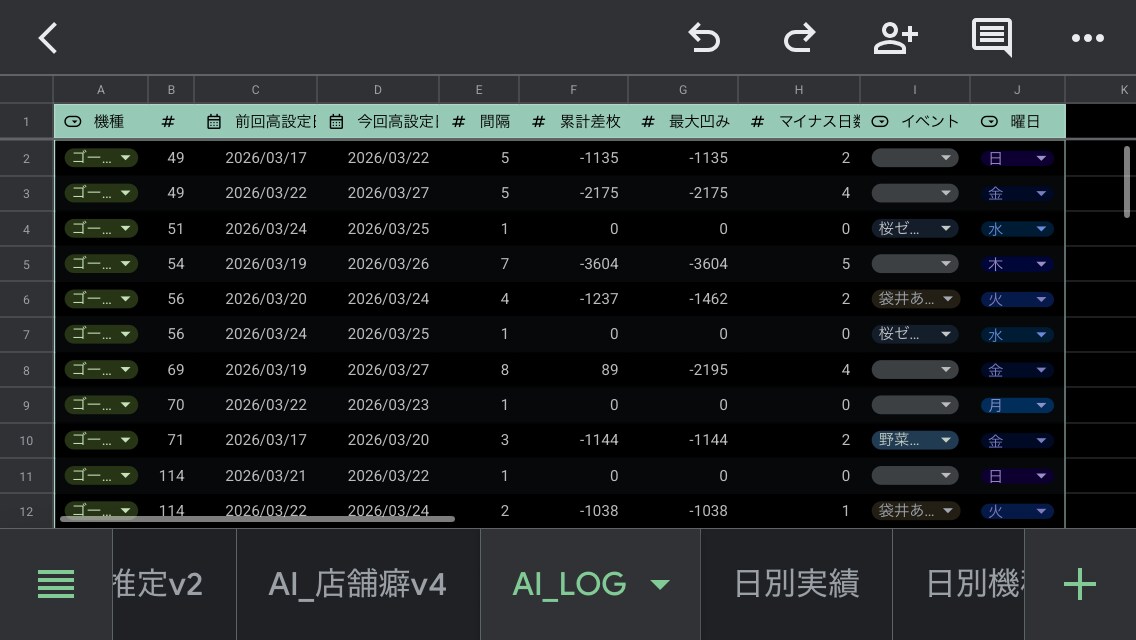The image size is (1136, 640).
Task: Select cell with value 89 in row 8
Action: 573,370
